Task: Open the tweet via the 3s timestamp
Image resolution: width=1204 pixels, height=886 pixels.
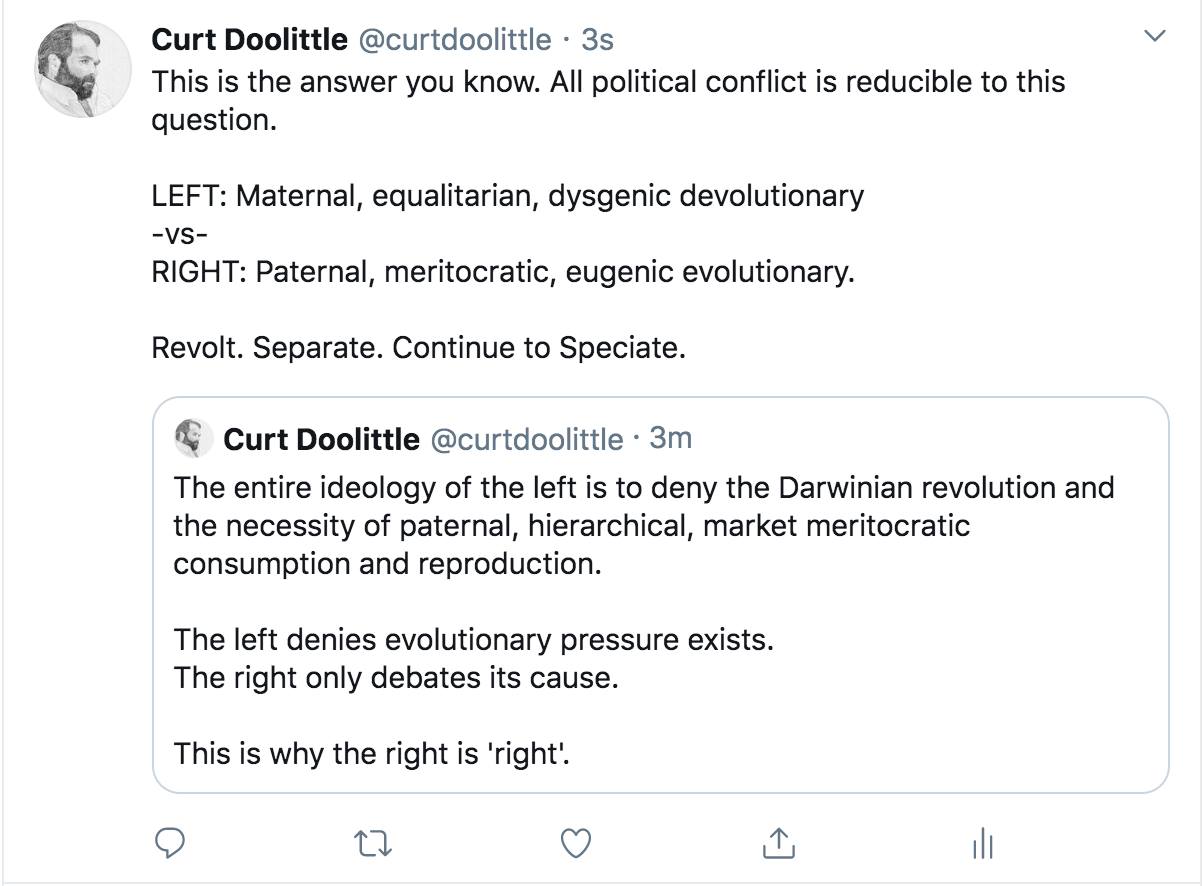Action: (x=598, y=39)
